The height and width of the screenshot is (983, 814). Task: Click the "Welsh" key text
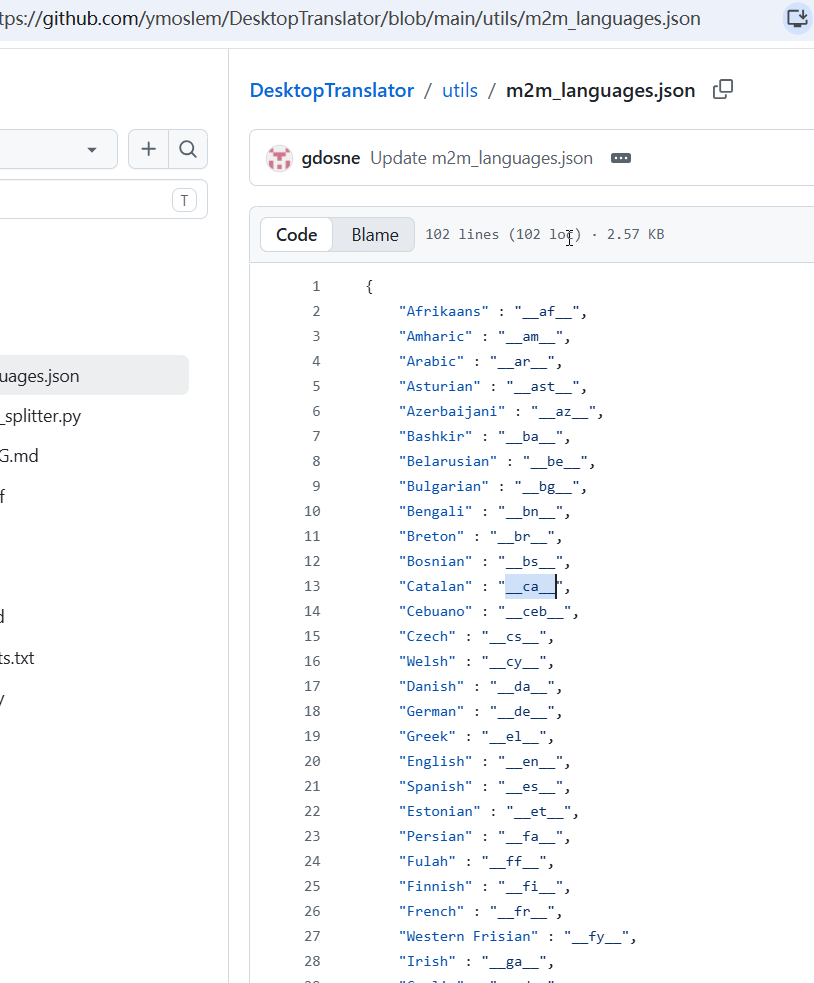427,661
